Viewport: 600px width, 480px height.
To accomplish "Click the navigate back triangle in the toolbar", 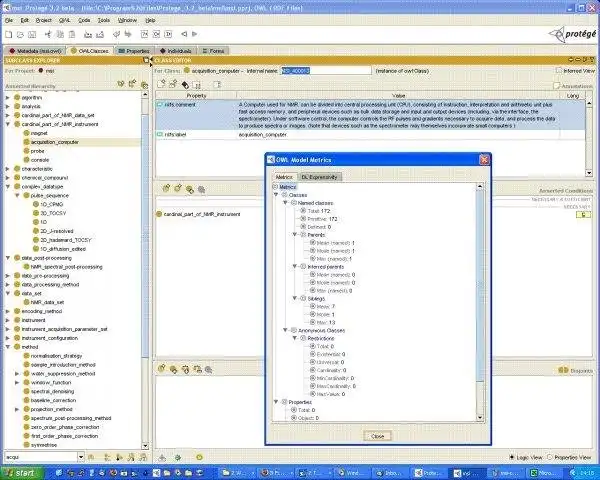I will (x=184, y=34).
